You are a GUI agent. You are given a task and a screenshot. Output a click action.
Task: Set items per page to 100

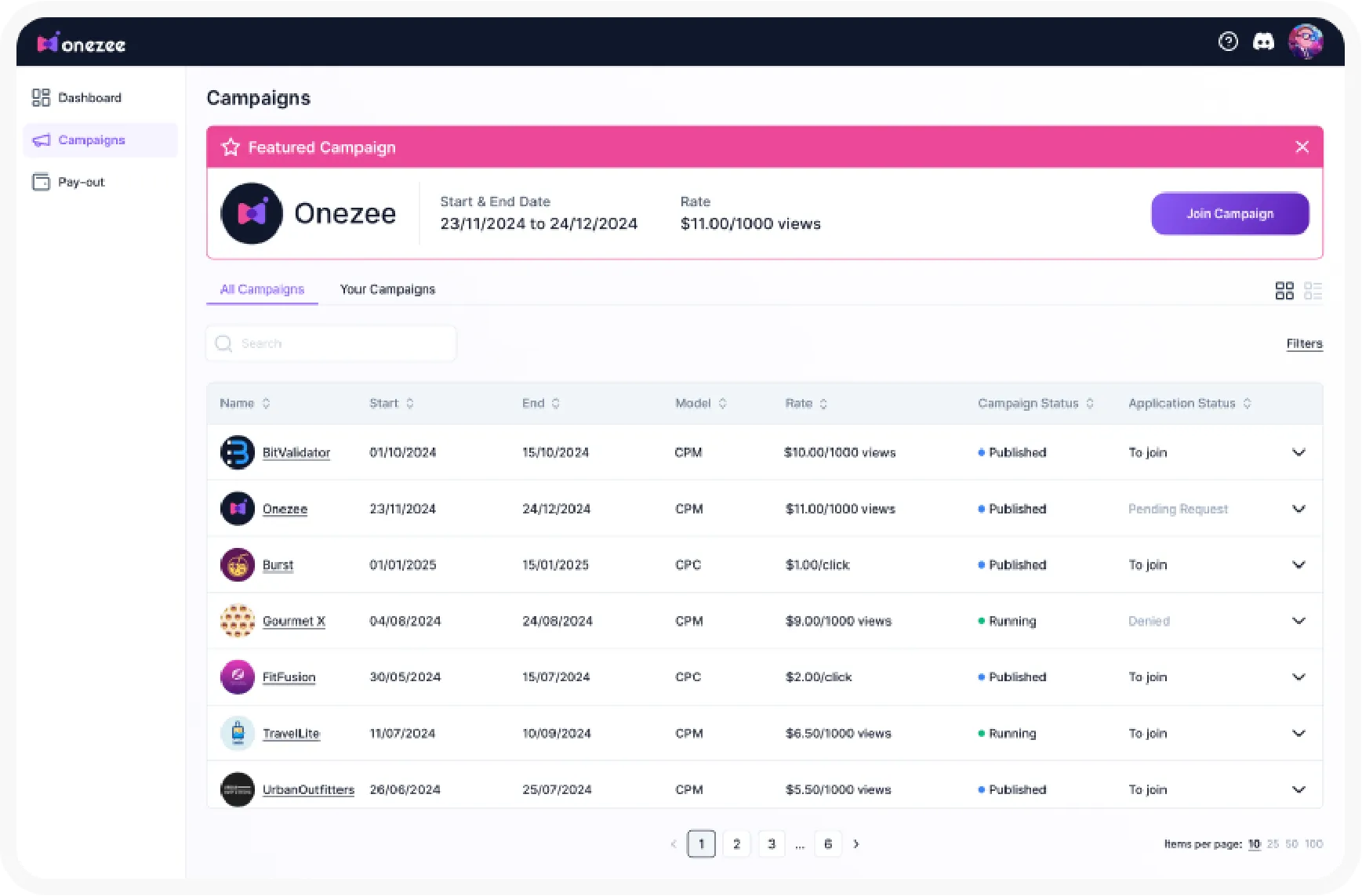click(x=1314, y=844)
